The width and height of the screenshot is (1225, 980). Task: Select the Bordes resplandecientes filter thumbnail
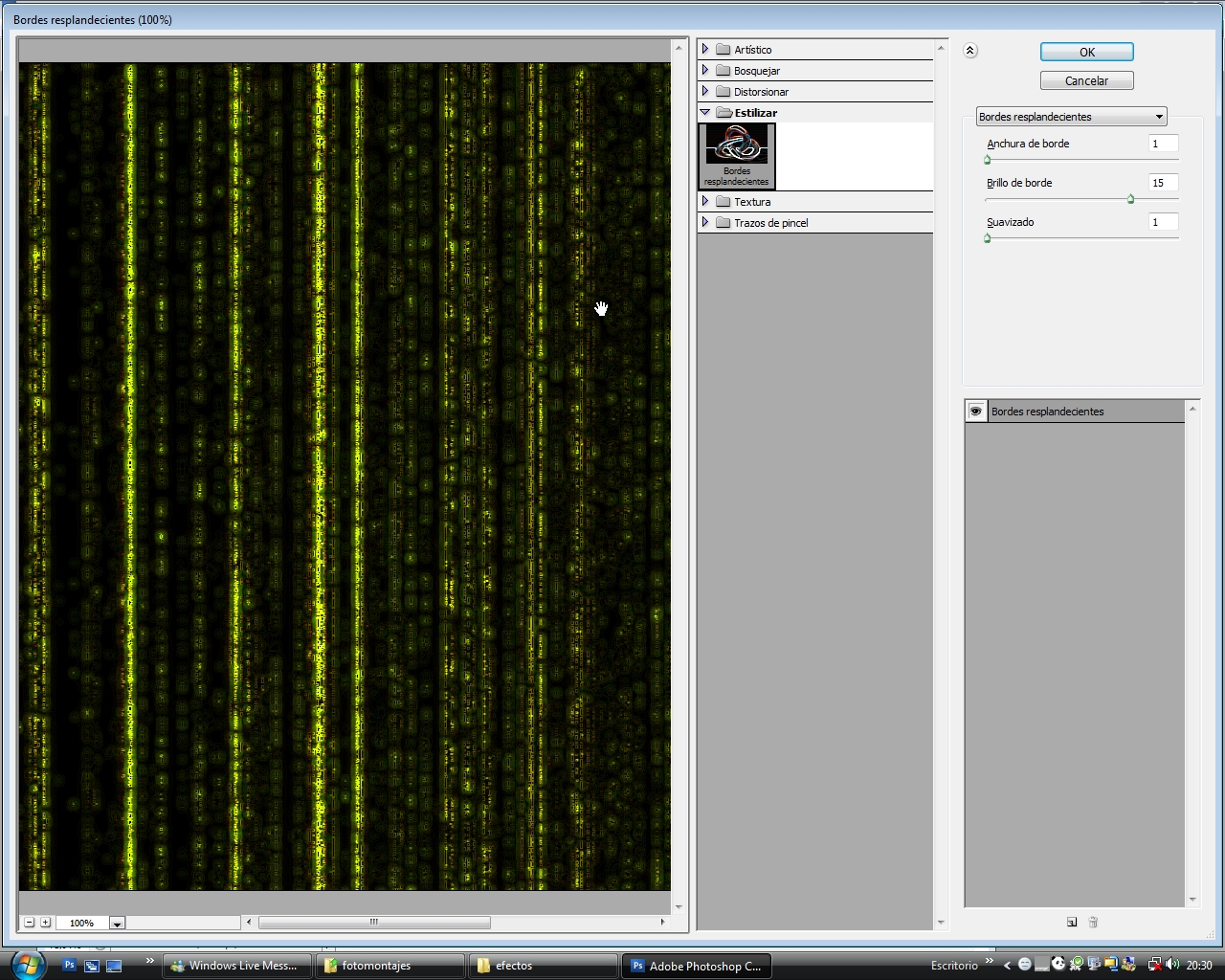tap(735, 151)
